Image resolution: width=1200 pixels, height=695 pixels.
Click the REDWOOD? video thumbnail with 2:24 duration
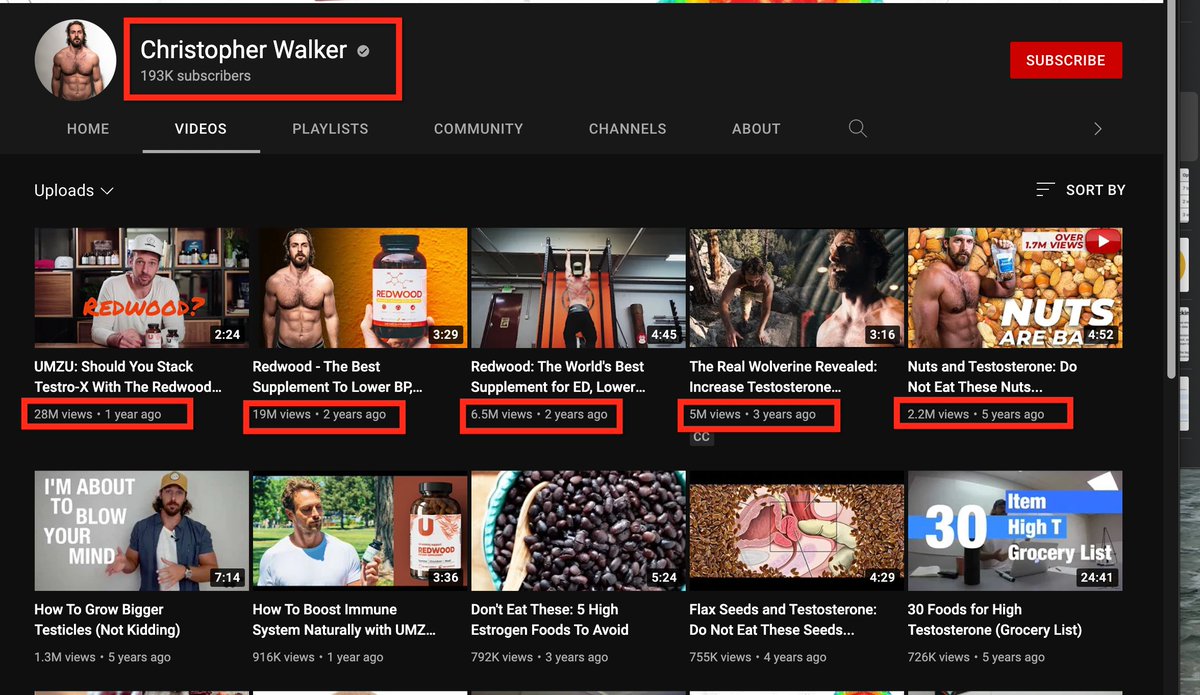pos(141,288)
